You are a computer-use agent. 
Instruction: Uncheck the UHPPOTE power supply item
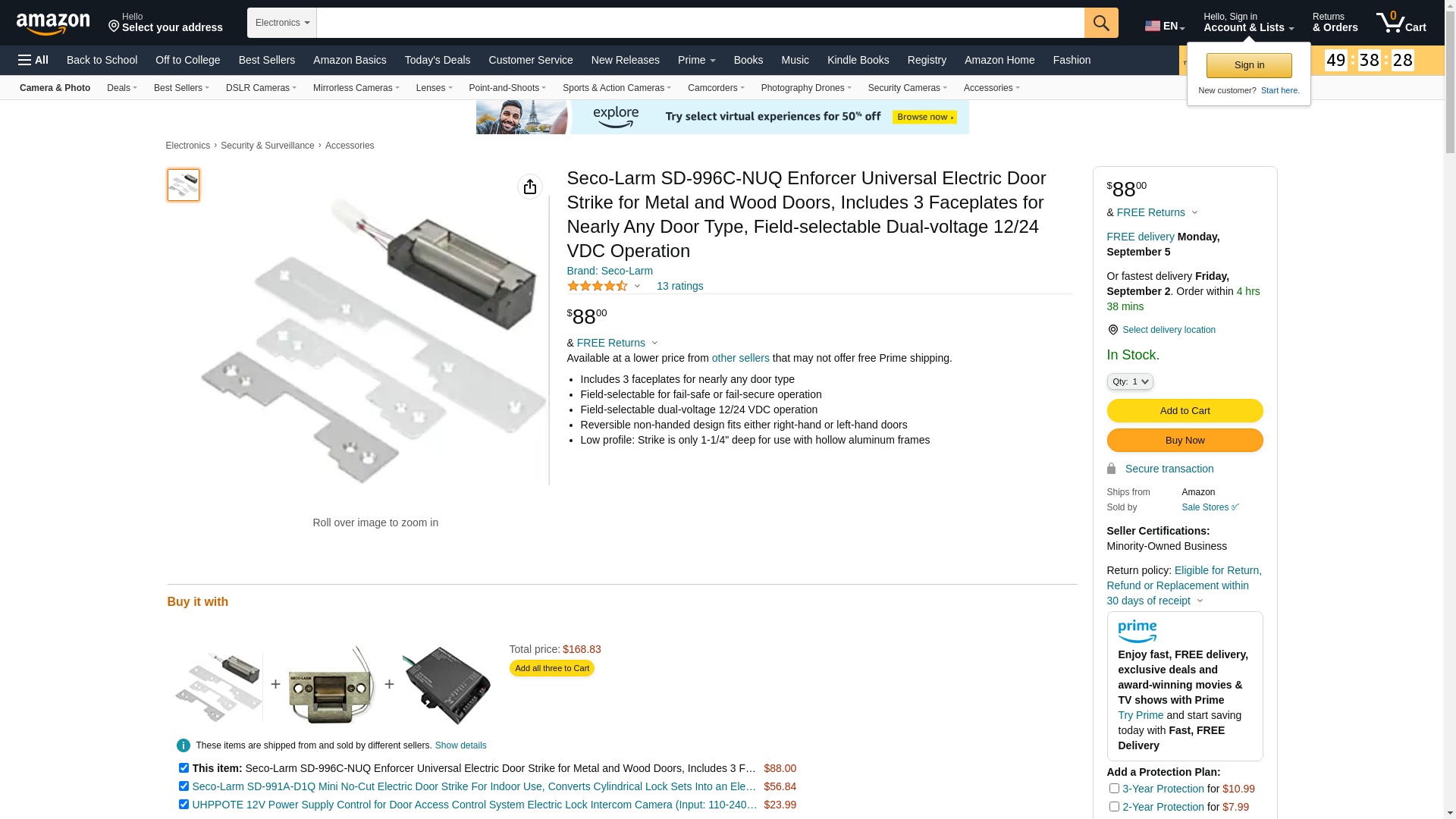[184, 805]
